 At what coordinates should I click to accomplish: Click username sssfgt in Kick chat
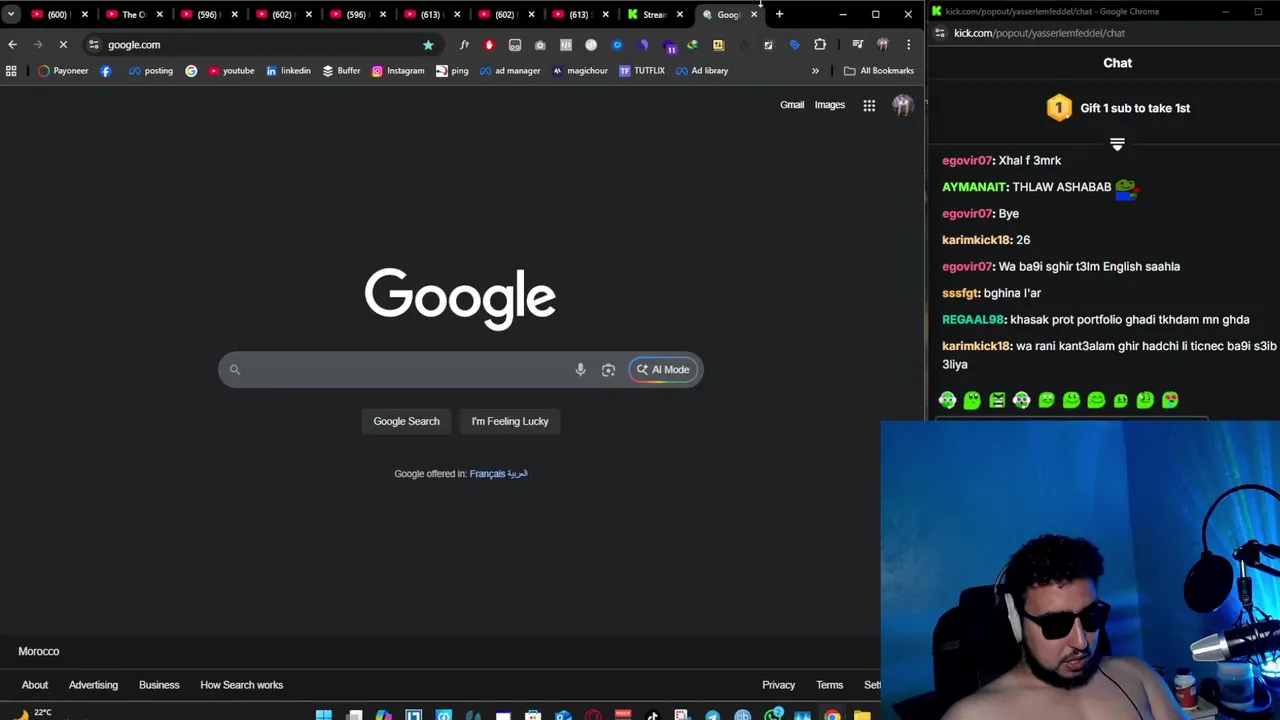(960, 293)
